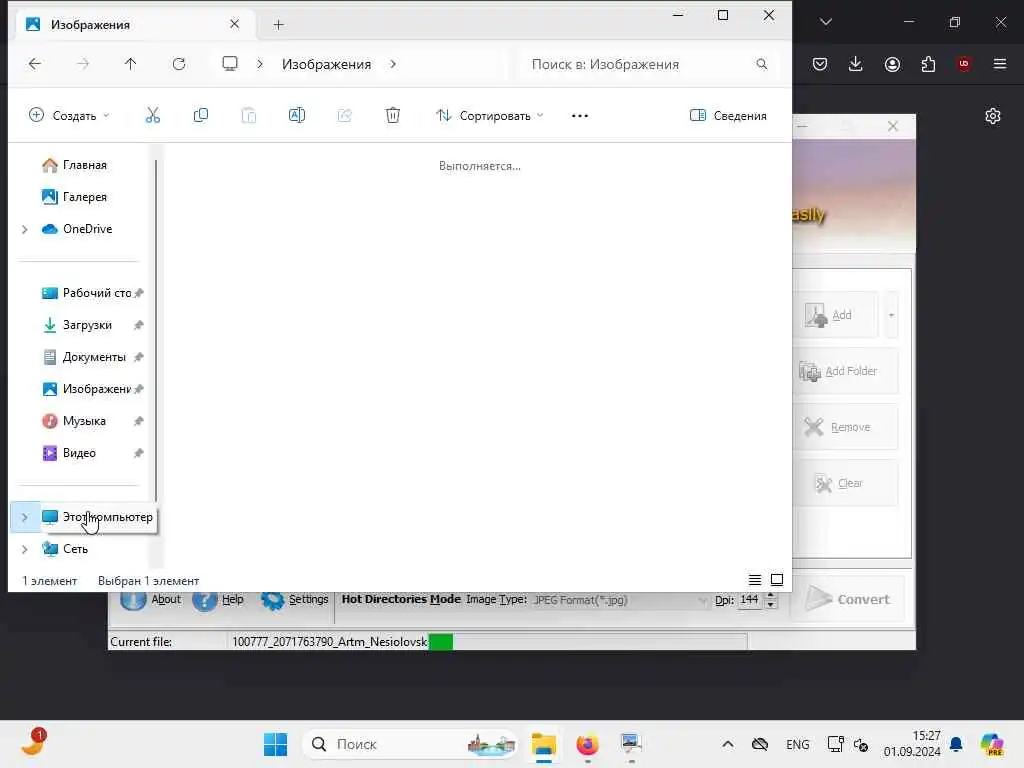The width and height of the screenshot is (1024, 768).
Task: Open Firefox extensions puzzle icon
Action: pos(928,64)
